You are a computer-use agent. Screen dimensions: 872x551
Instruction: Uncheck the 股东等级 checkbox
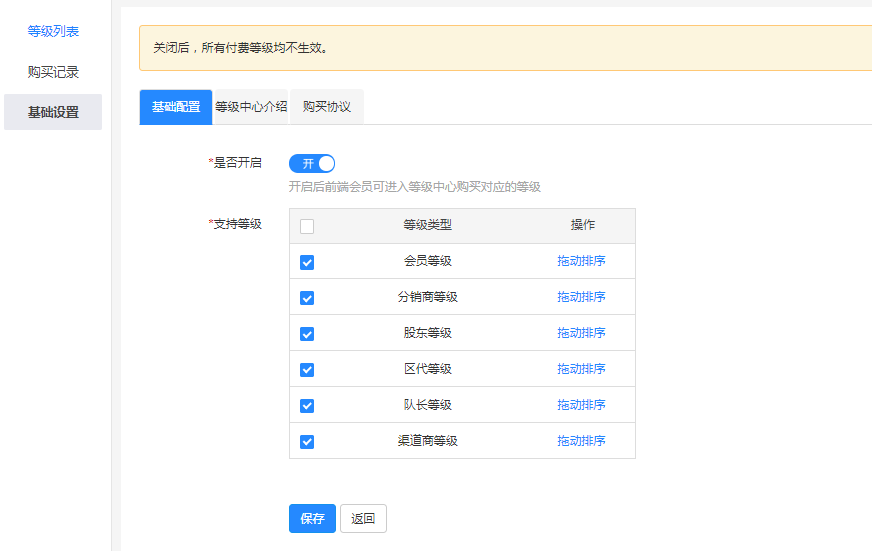(x=307, y=334)
